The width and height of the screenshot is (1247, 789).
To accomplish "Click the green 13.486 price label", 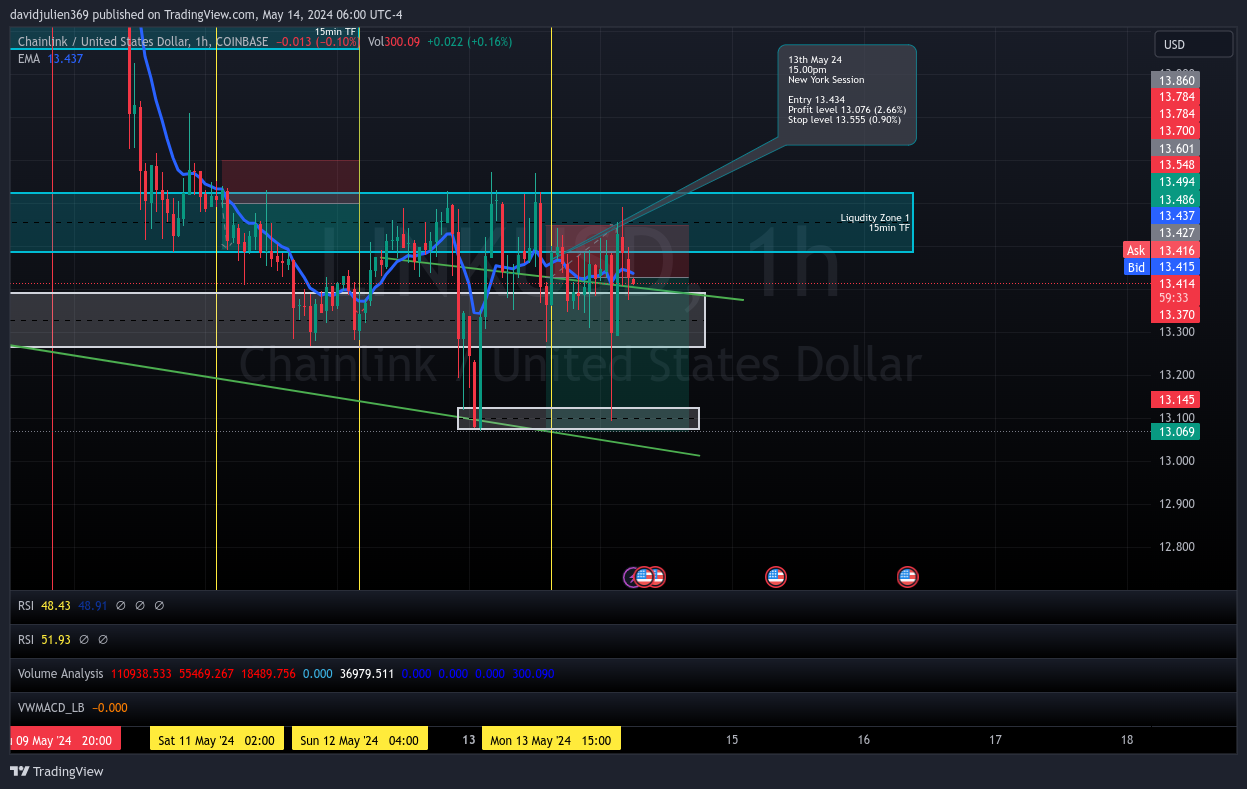I will click(x=1176, y=199).
